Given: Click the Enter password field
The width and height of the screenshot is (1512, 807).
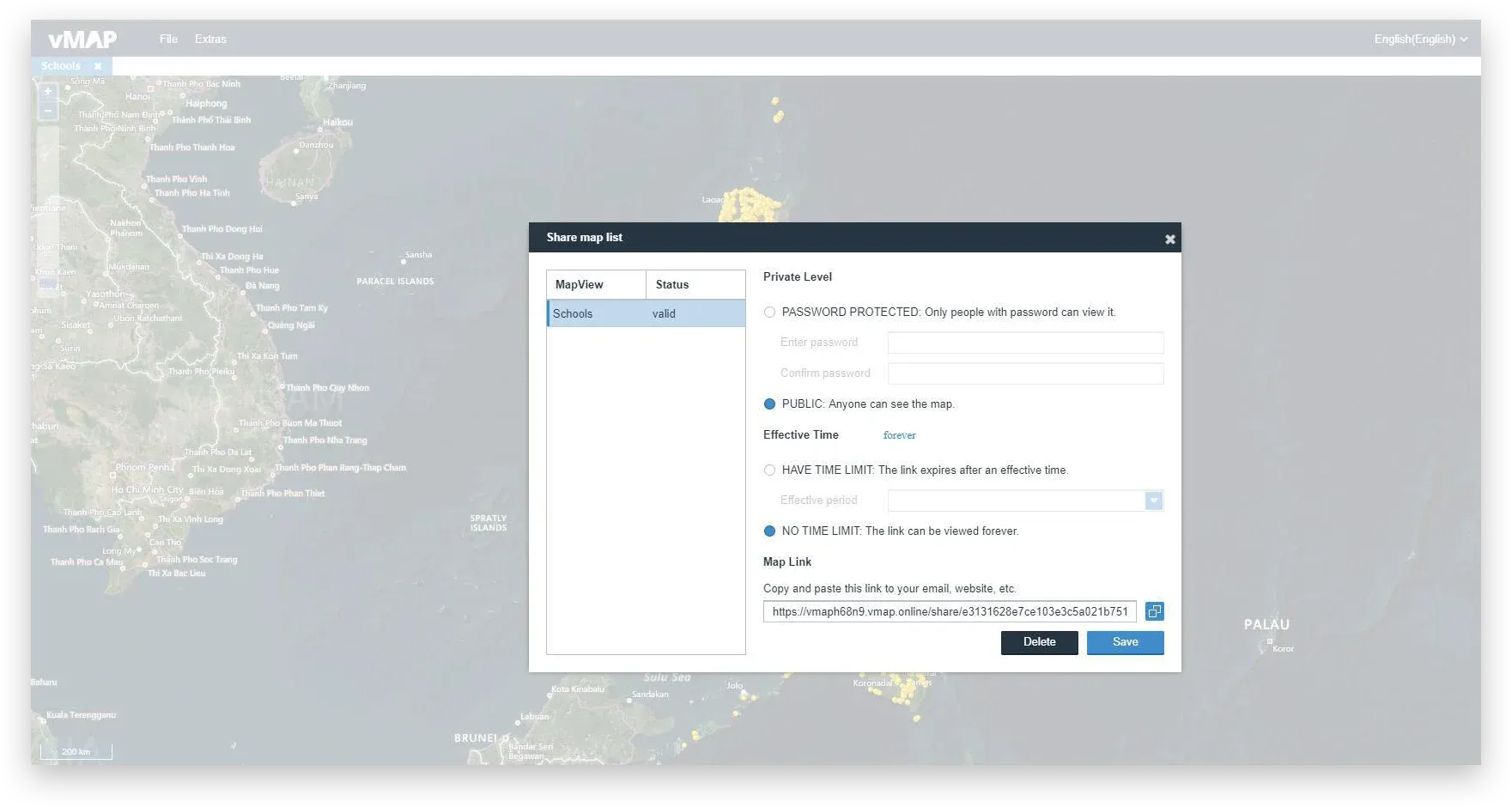Looking at the screenshot, I should [x=1025, y=343].
